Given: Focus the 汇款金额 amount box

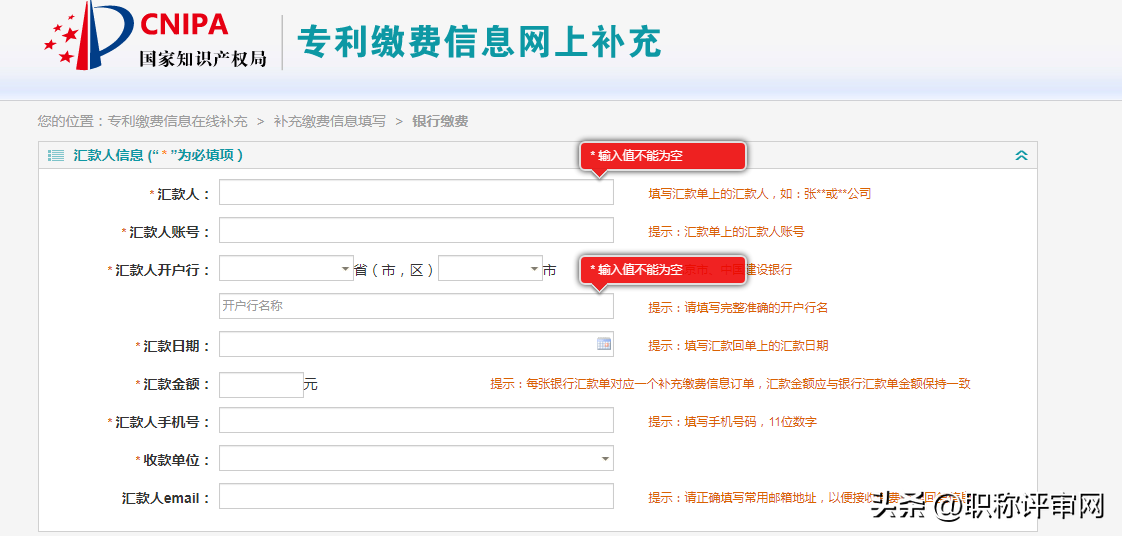Looking at the screenshot, I should [x=261, y=384].
